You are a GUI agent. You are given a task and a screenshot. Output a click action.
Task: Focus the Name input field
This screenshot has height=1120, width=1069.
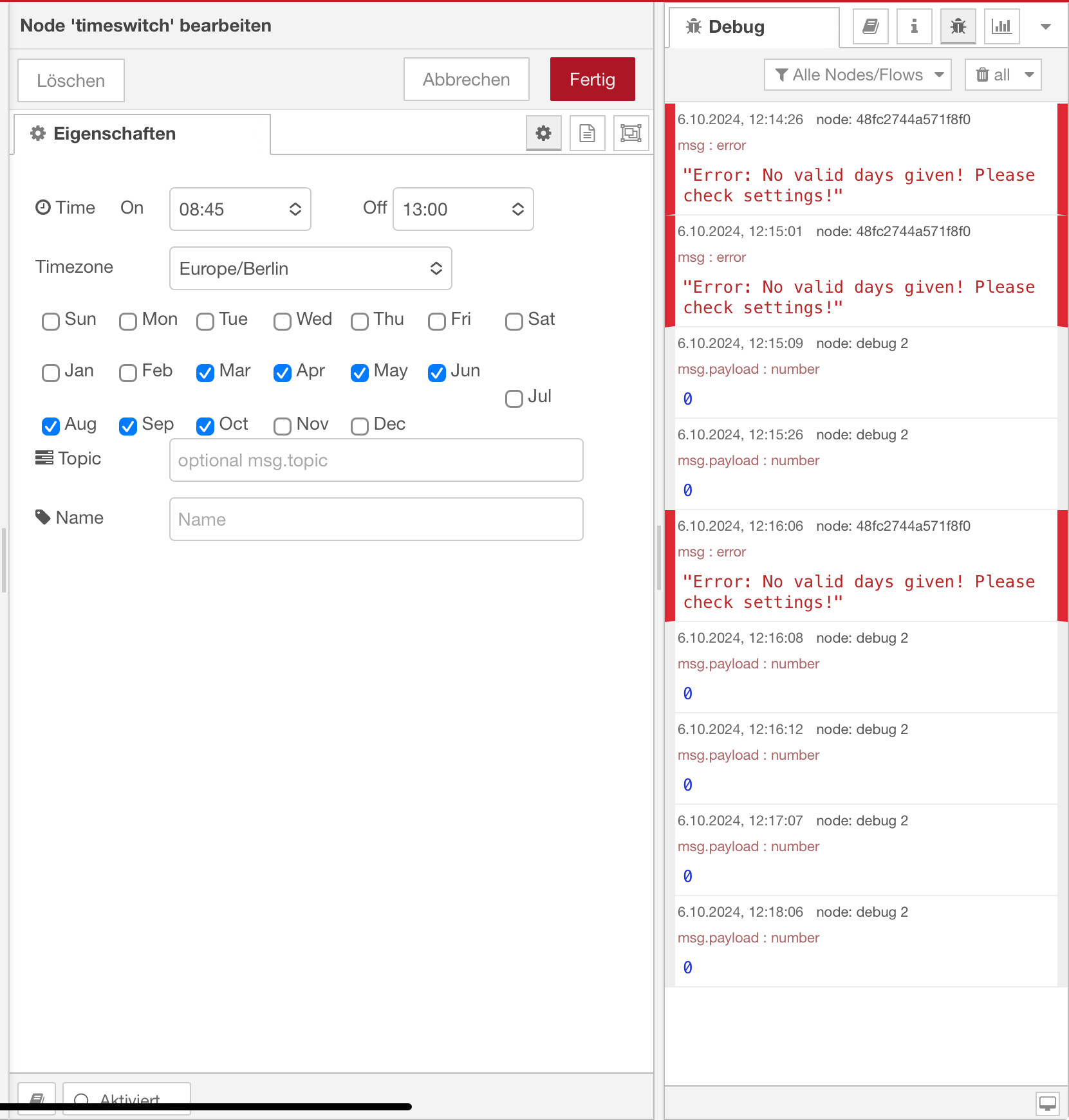(376, 519)
